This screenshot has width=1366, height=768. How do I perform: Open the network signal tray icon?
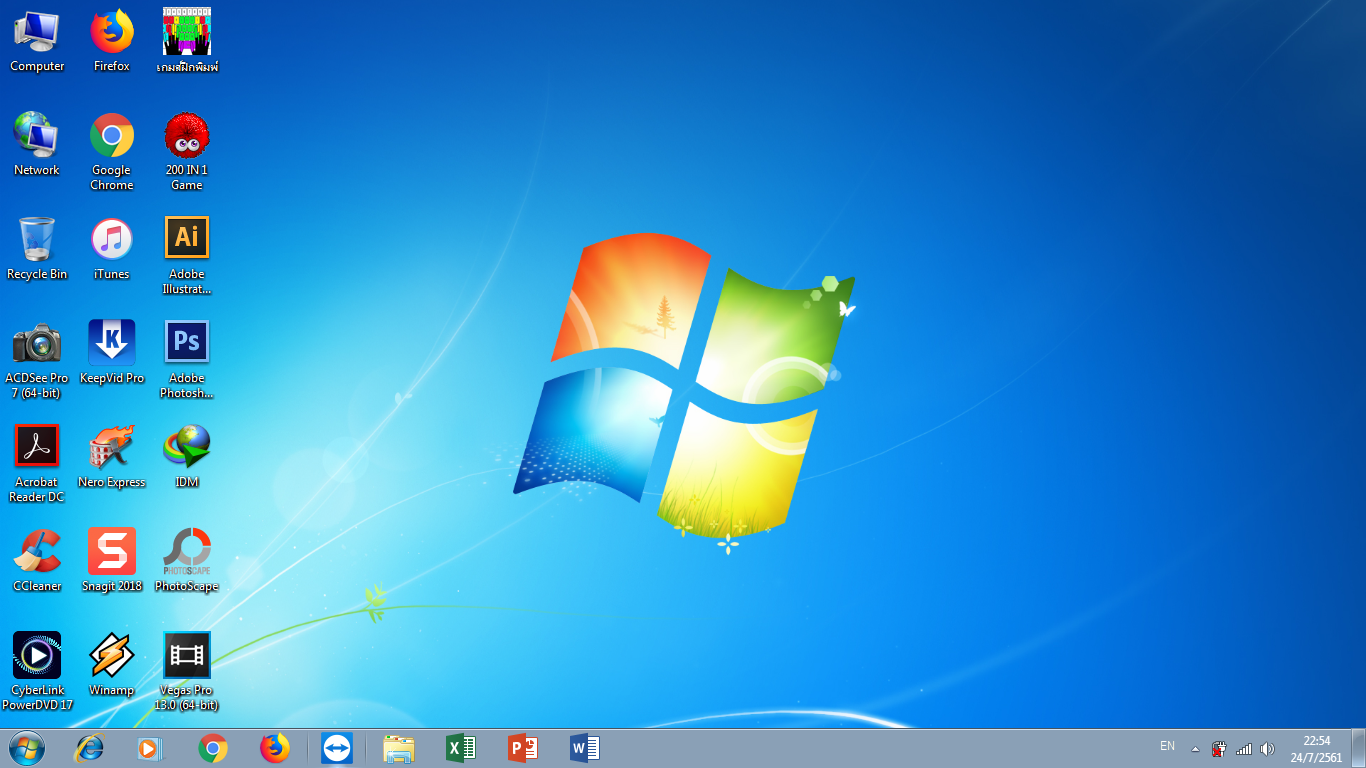(1244, 748)
